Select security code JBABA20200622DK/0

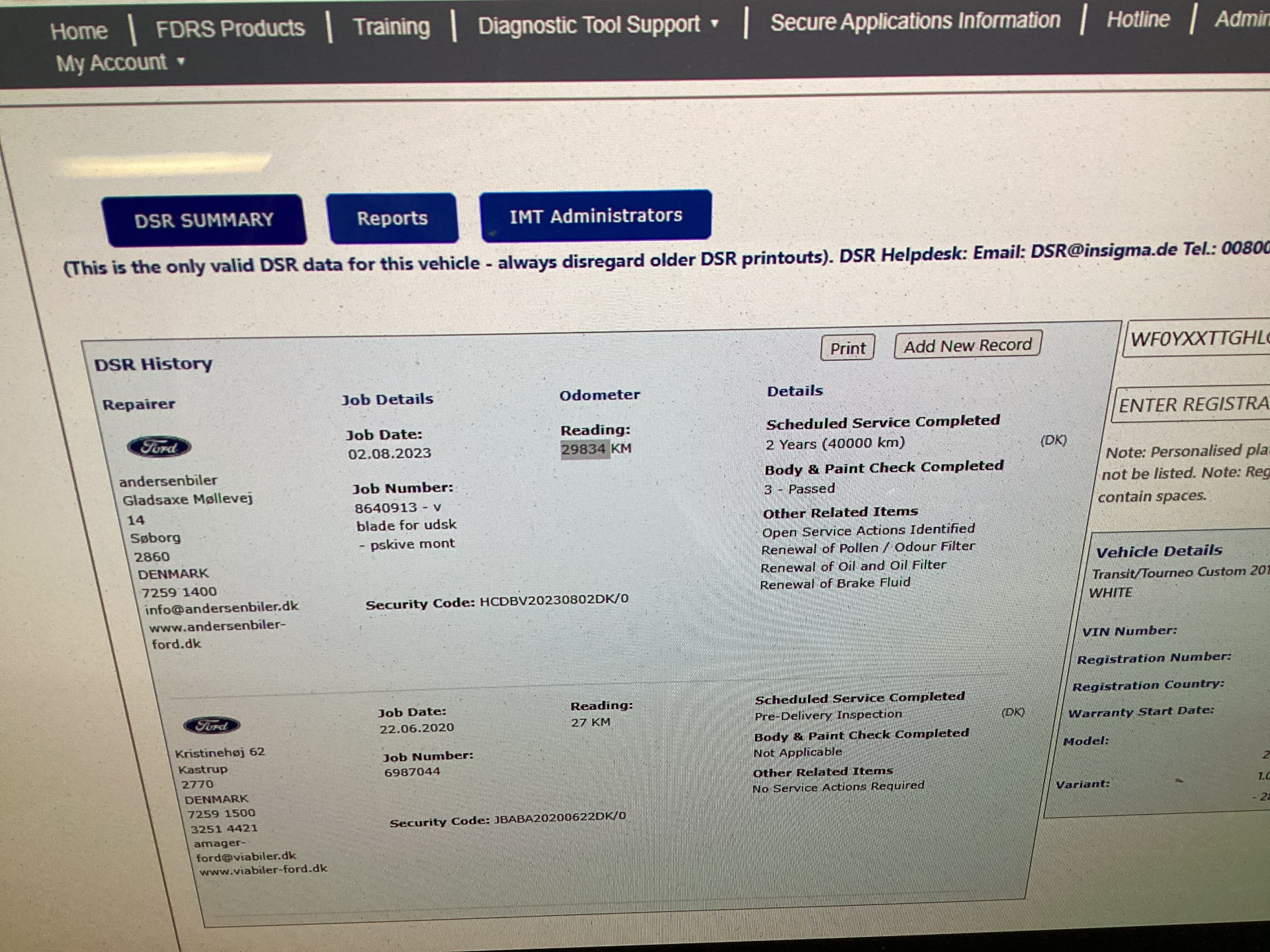pos(560,818)
